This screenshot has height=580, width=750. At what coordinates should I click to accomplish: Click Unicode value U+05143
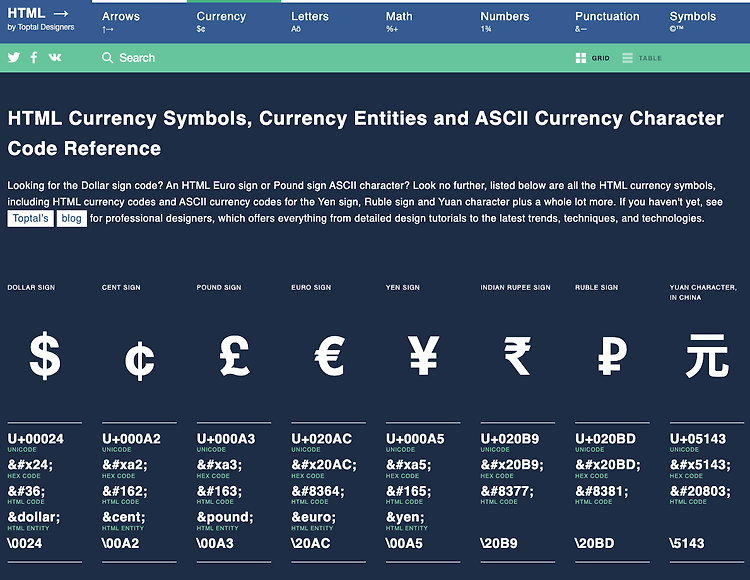698,438
